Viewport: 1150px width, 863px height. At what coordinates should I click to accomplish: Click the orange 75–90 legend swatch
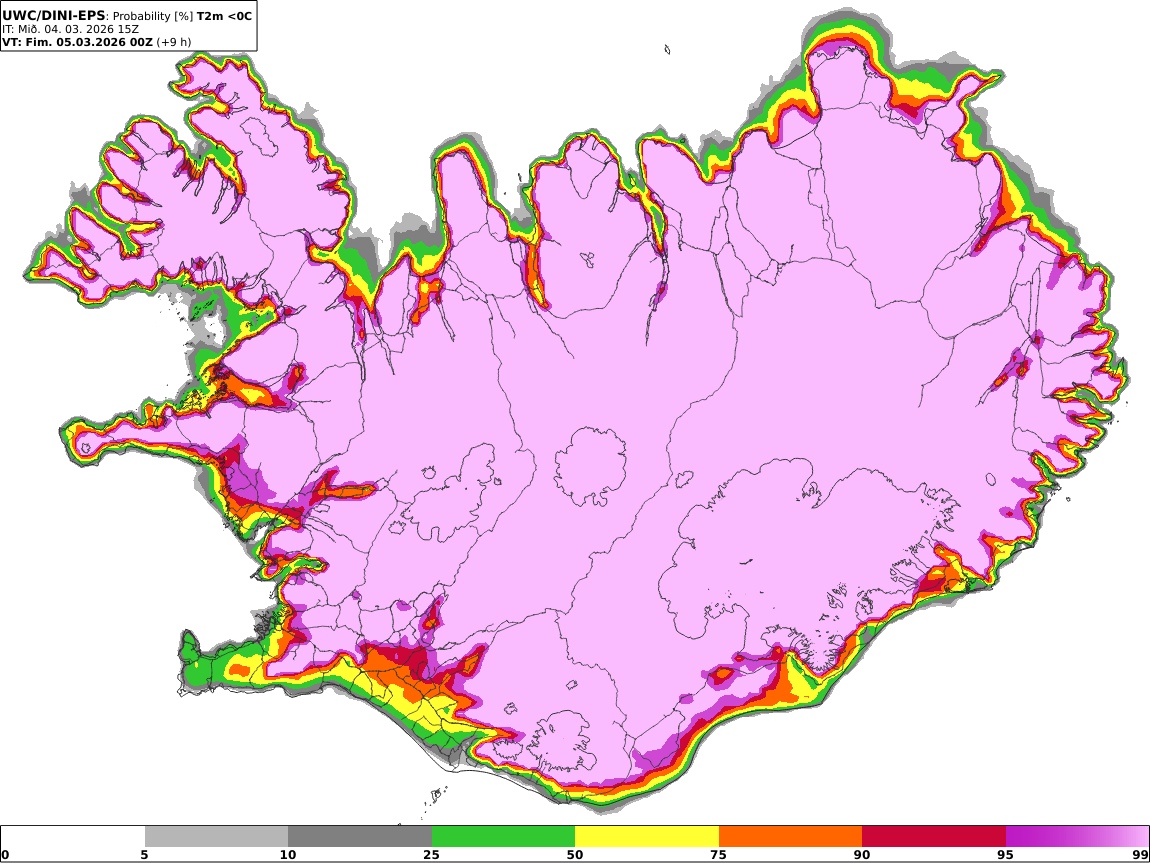point(790,837)
